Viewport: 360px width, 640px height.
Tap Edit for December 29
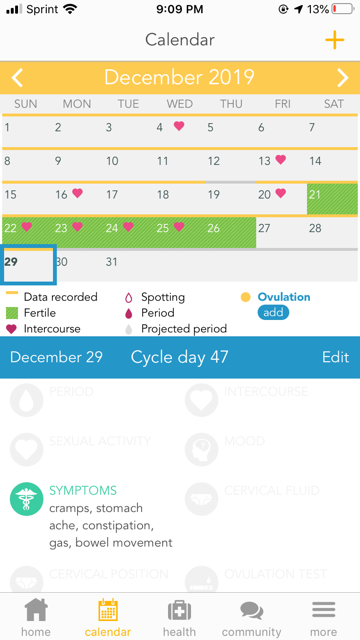336,357
